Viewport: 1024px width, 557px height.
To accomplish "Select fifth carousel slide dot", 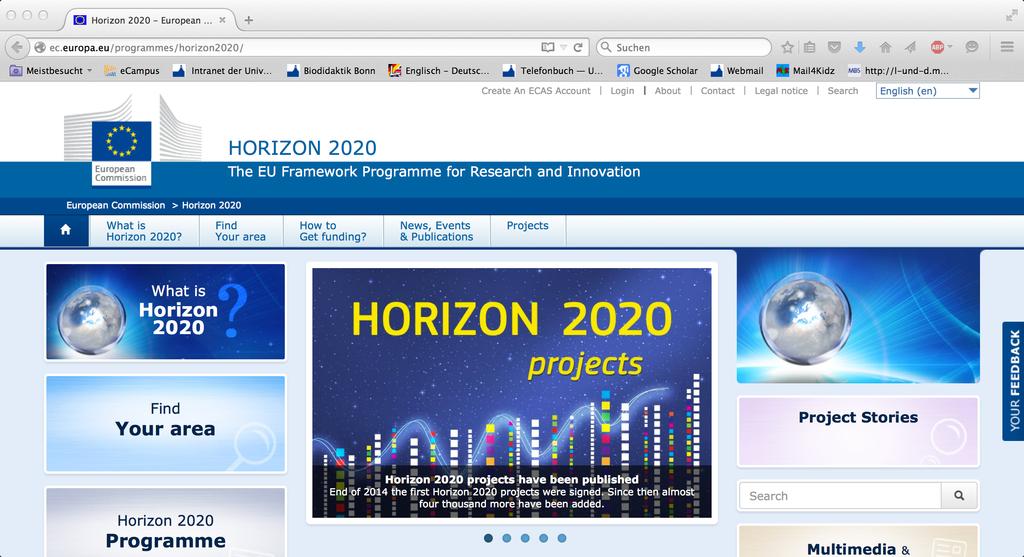I will [x=562, y=538].
